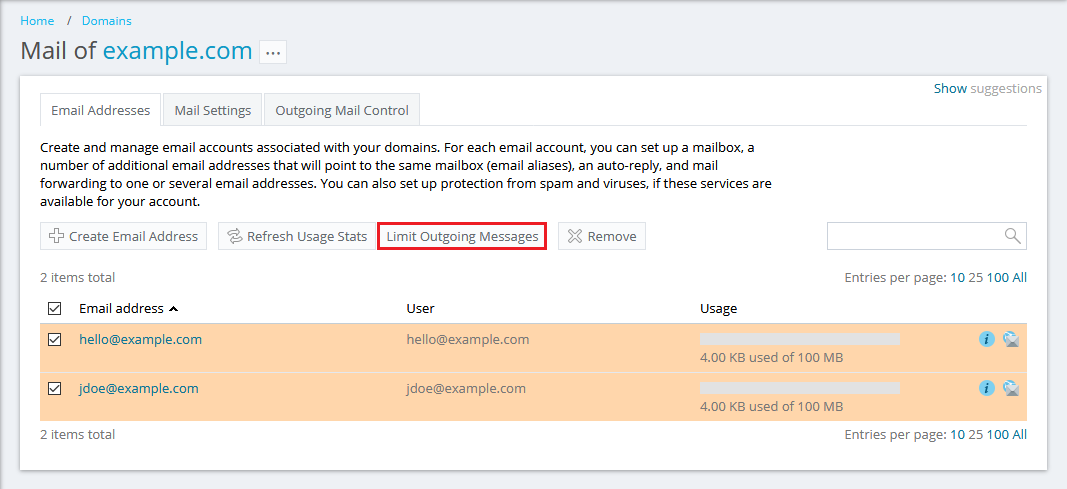Focus the search input field
Viewport: 1067px width, 489px height.
(x=914, y=236)
